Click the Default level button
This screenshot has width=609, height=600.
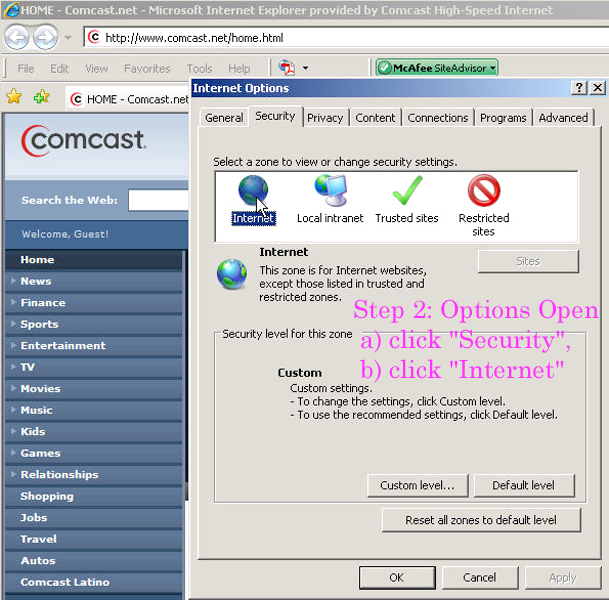[524, 485]
